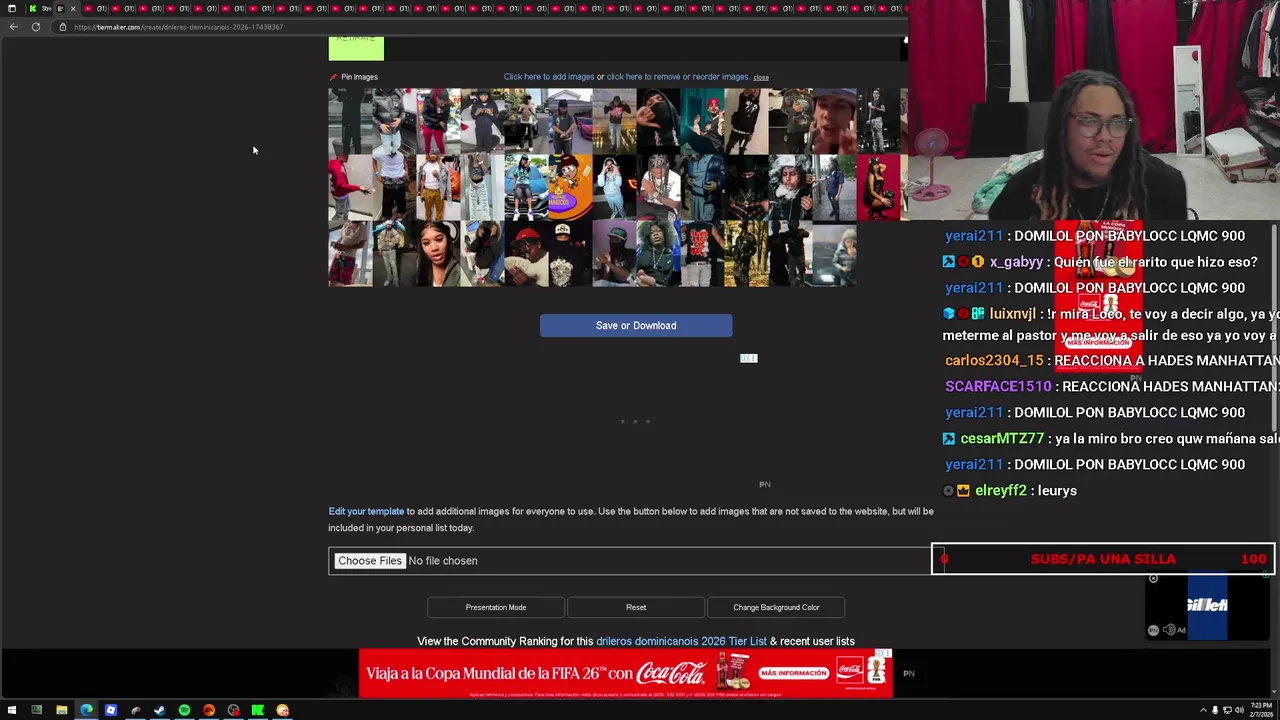Click the Save or Download button
The width and height of the screenshot is (1280, 720).
(x=636, y=325)
